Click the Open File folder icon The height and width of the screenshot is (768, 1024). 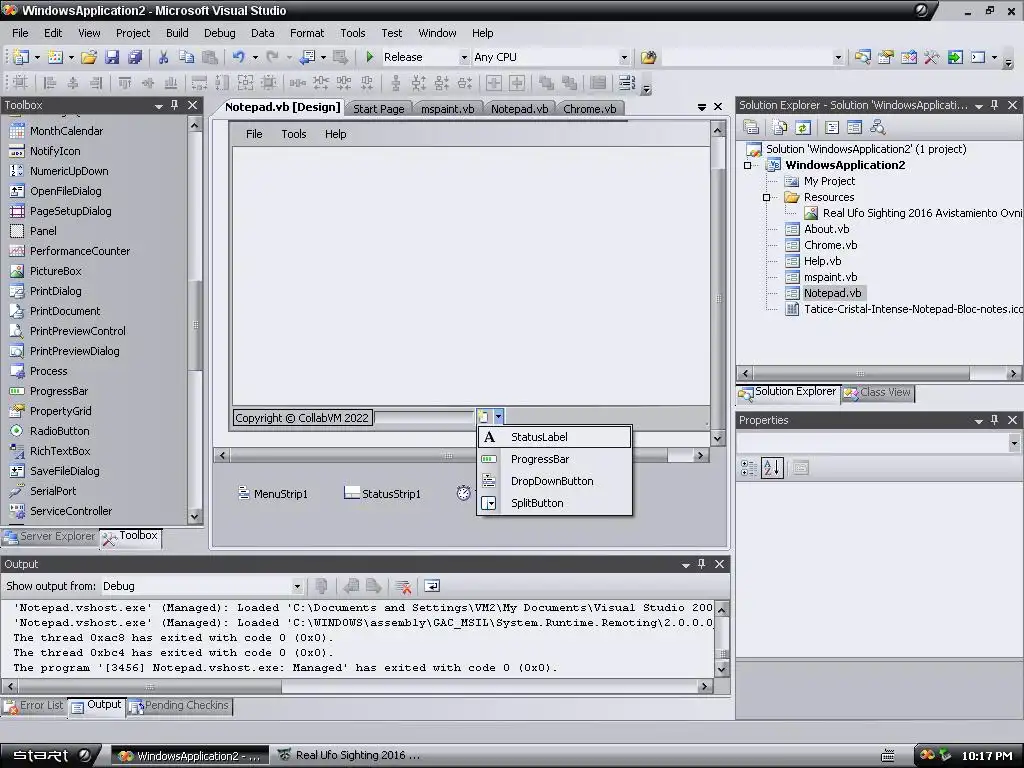click(x=89, y=57)
